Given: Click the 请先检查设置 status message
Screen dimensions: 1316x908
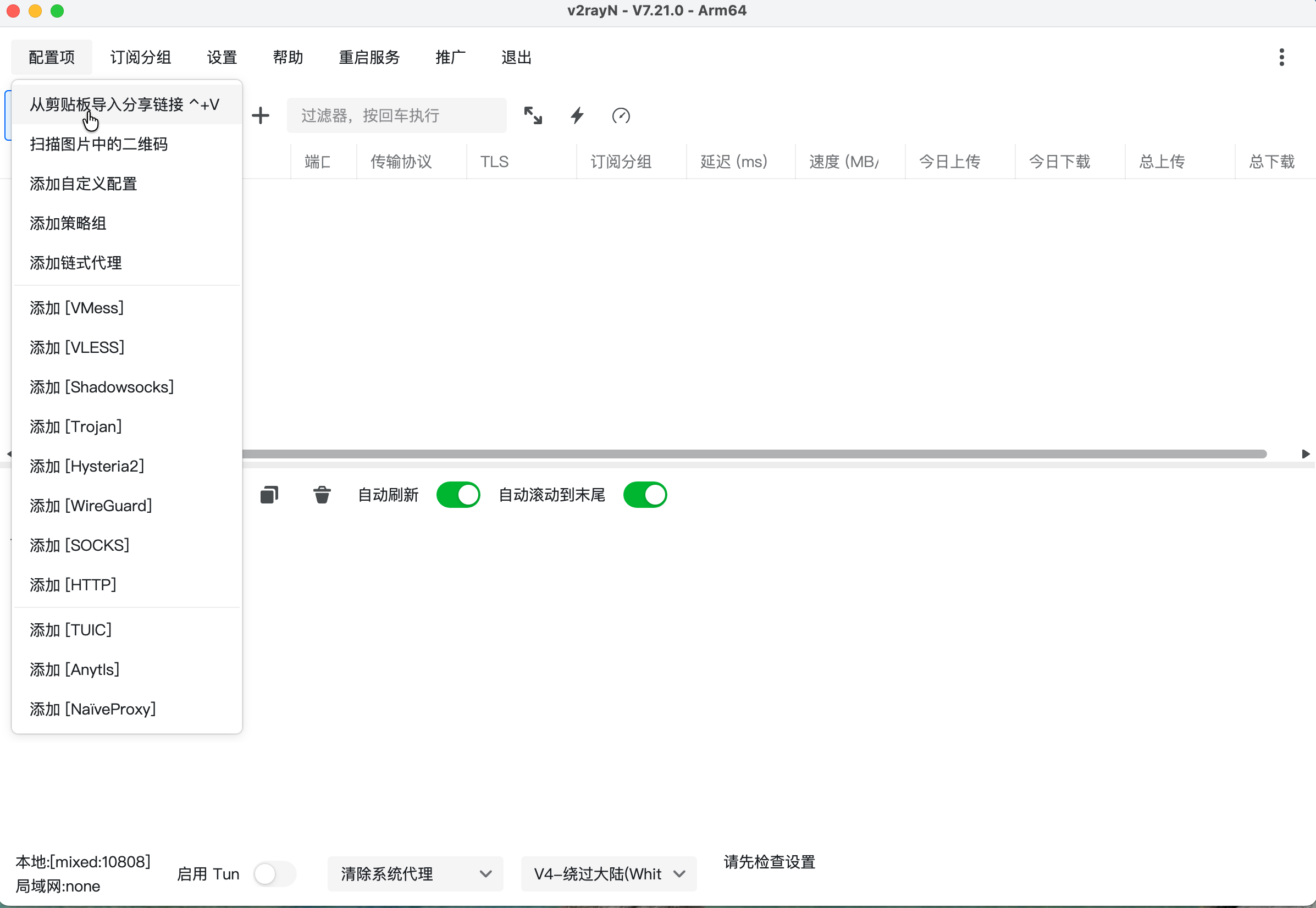Looking at the screenshot, I should [x=769, y=862].
